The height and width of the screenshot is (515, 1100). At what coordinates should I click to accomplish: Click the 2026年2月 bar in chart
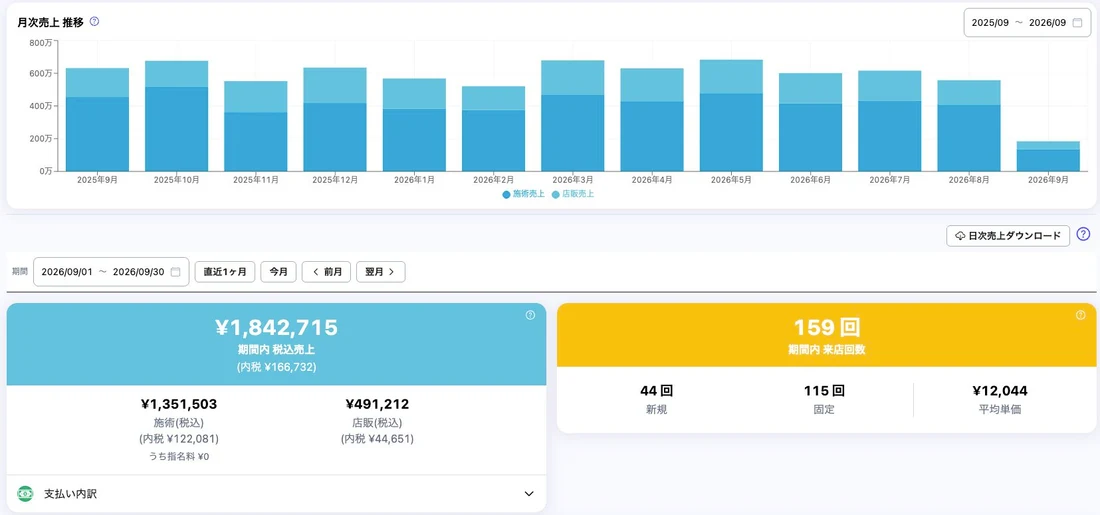pyautogui.click(x=493, y=128)
